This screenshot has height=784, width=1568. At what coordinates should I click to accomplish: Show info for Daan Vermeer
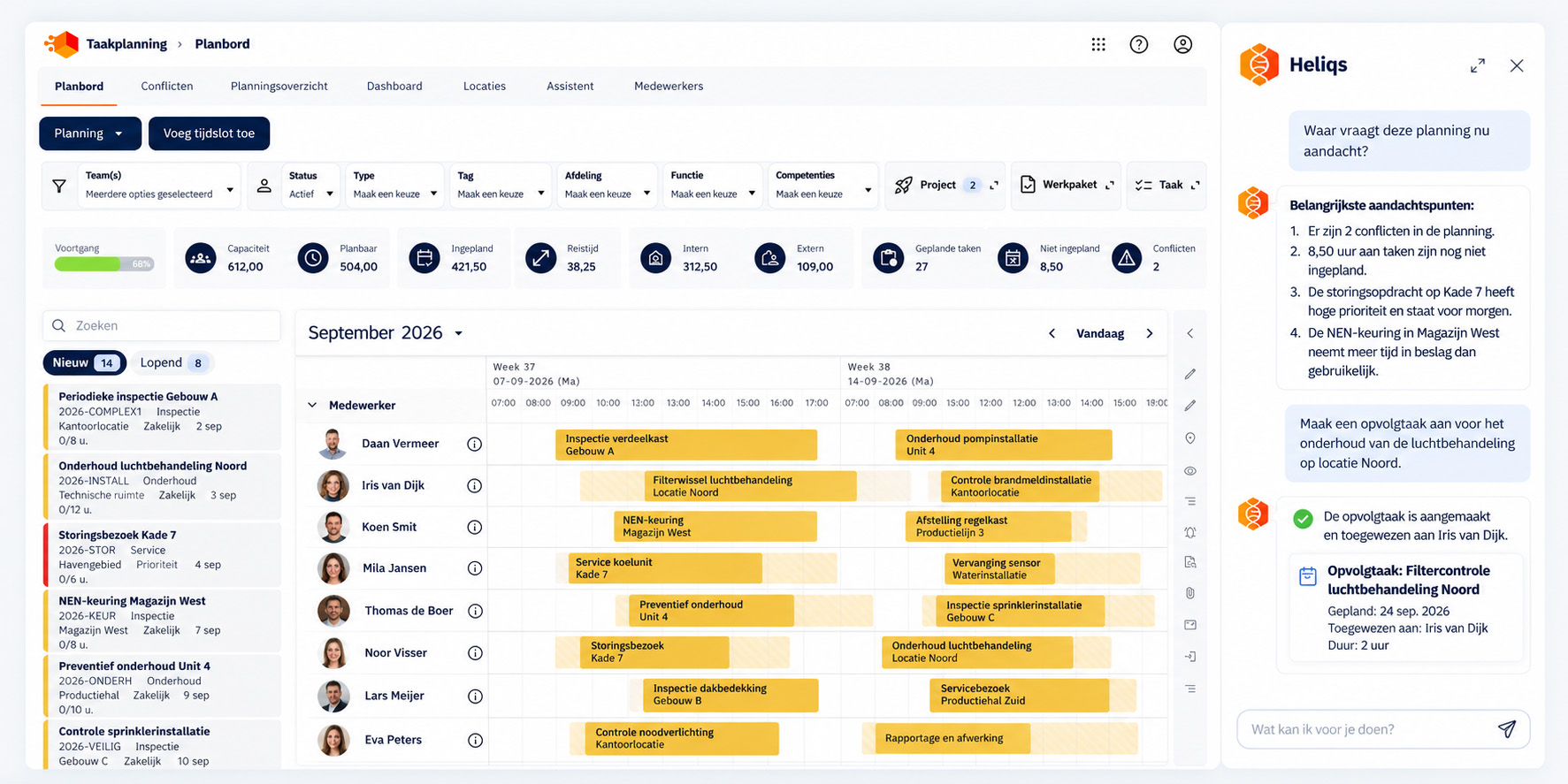475,444
